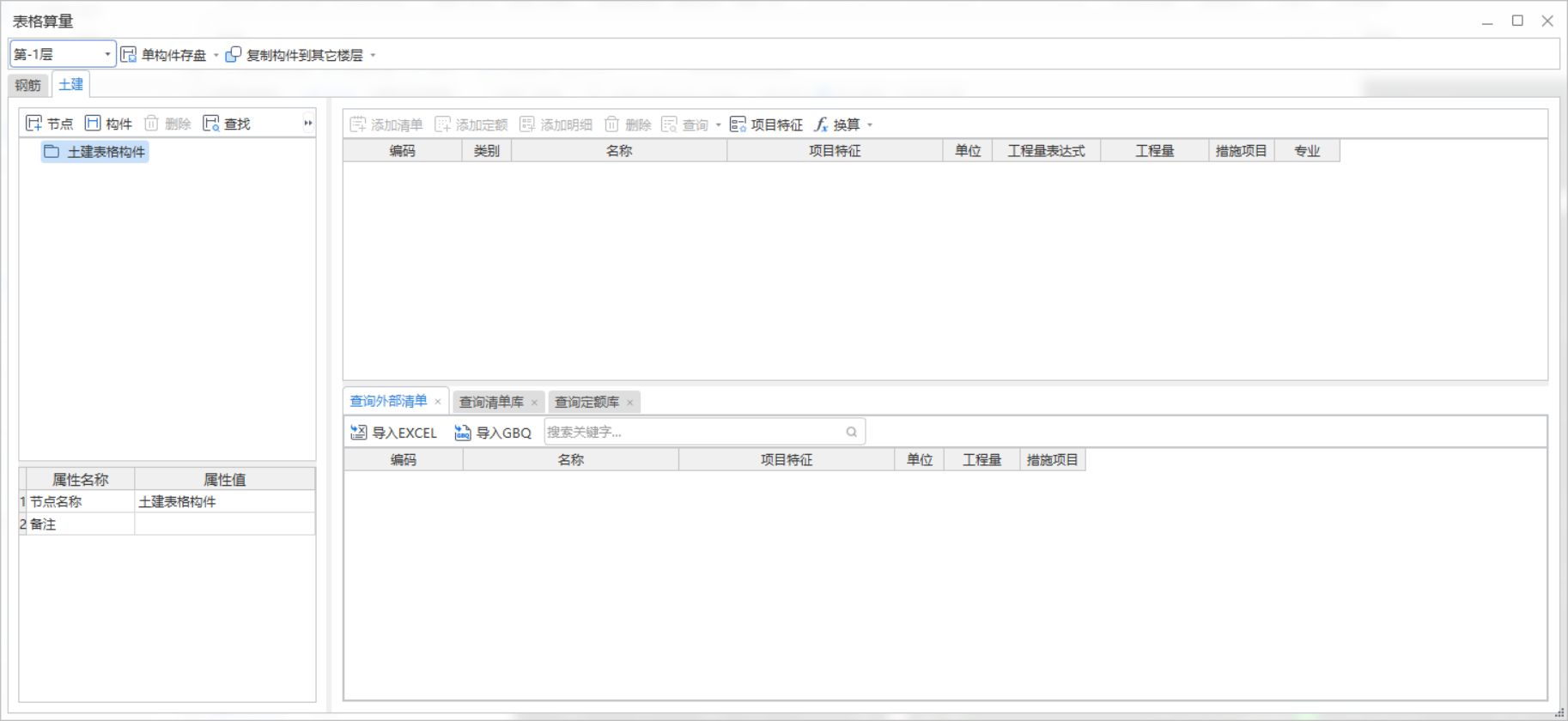Minimize the 表格算量 window
Viewport: 1568px width, 721px height.
point(1487,21)
